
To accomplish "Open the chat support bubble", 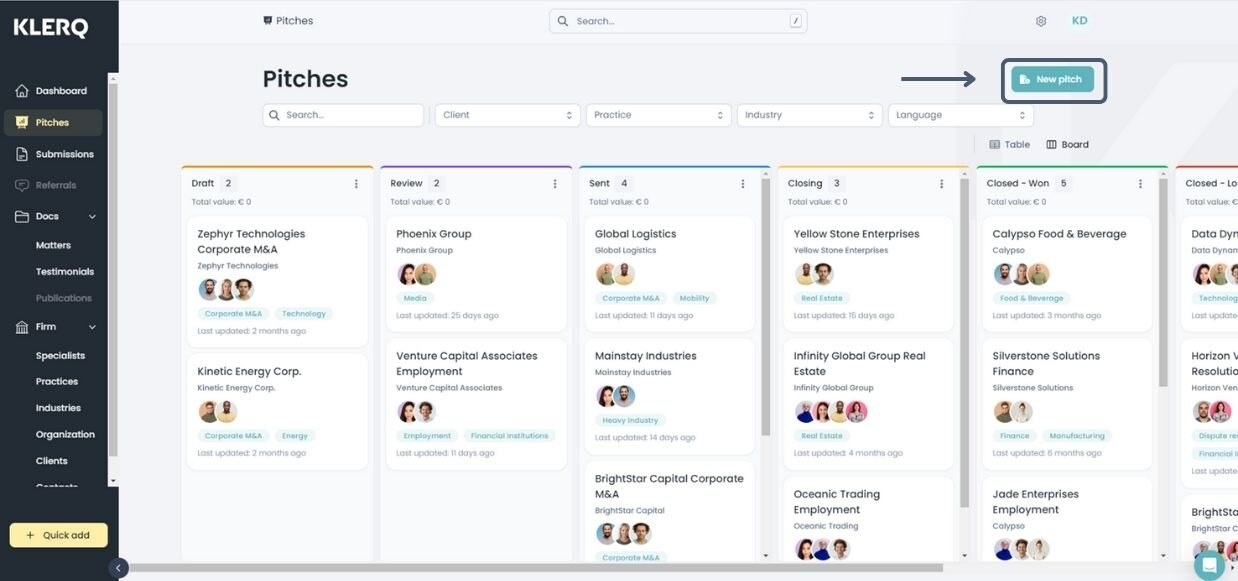I will point(1209,565).
